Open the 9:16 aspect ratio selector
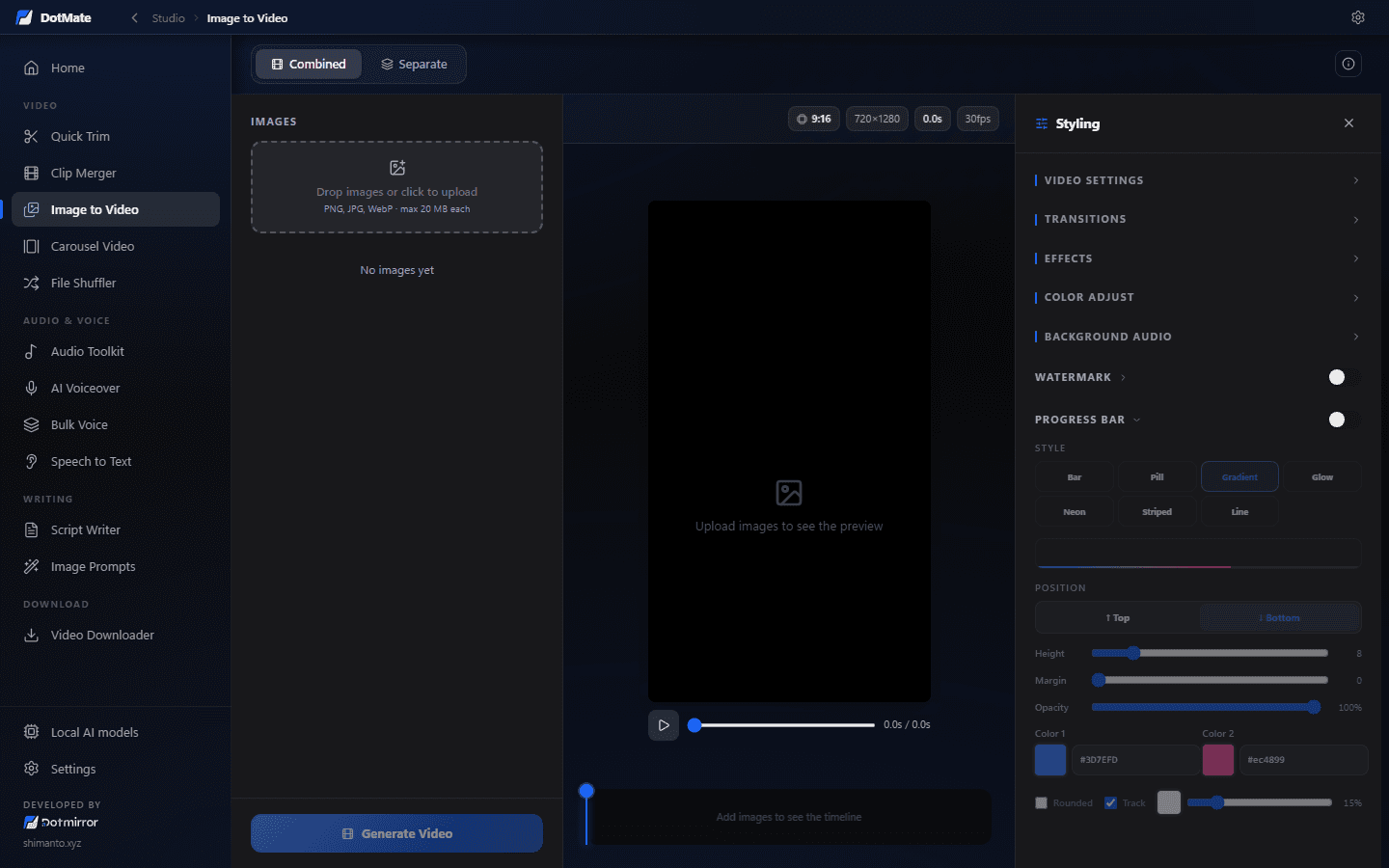Screen dimensions: 1389x868 tap(814, 119)
